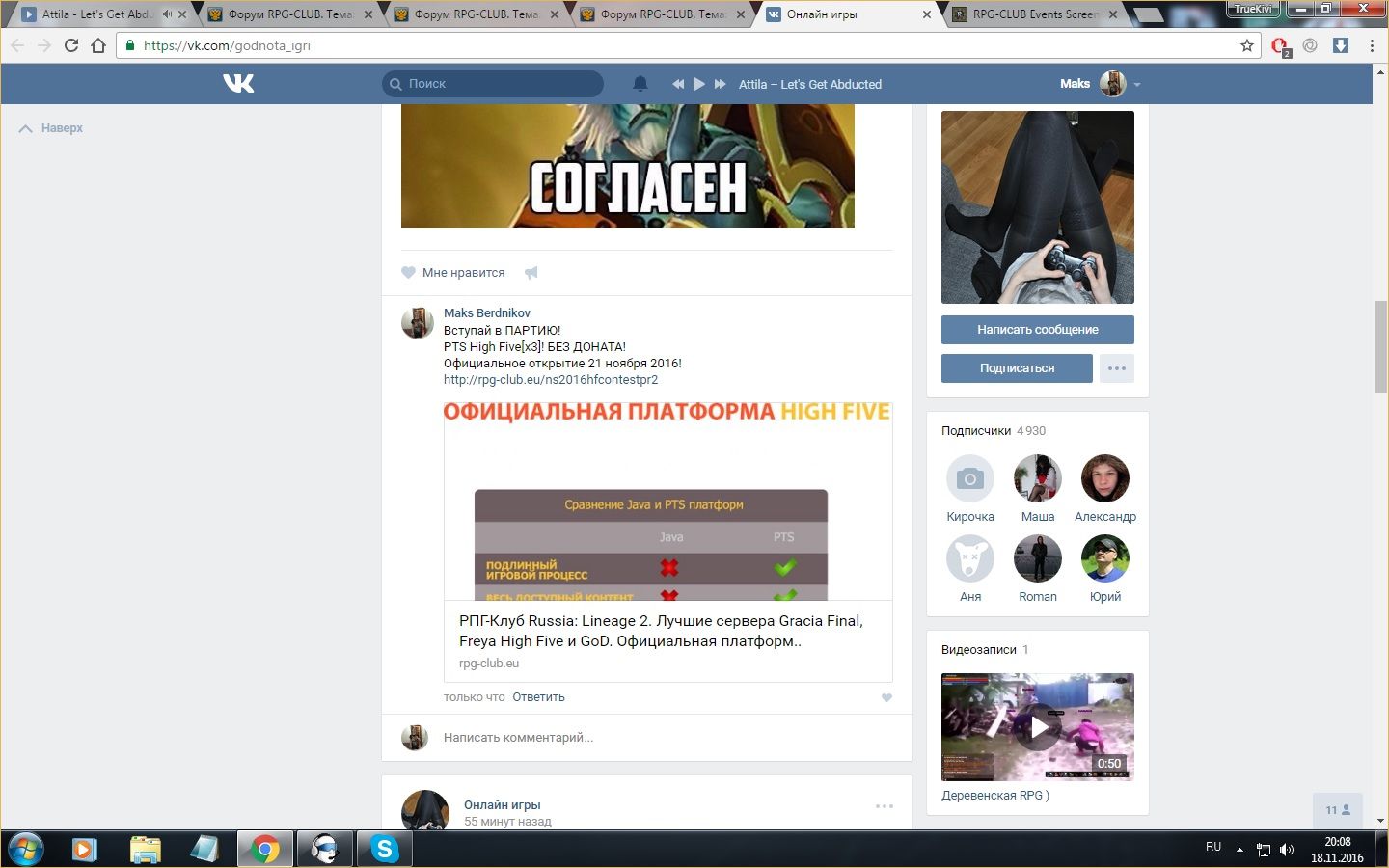
Task: Open the Chrome three-dot menu
Action: 1372,45
